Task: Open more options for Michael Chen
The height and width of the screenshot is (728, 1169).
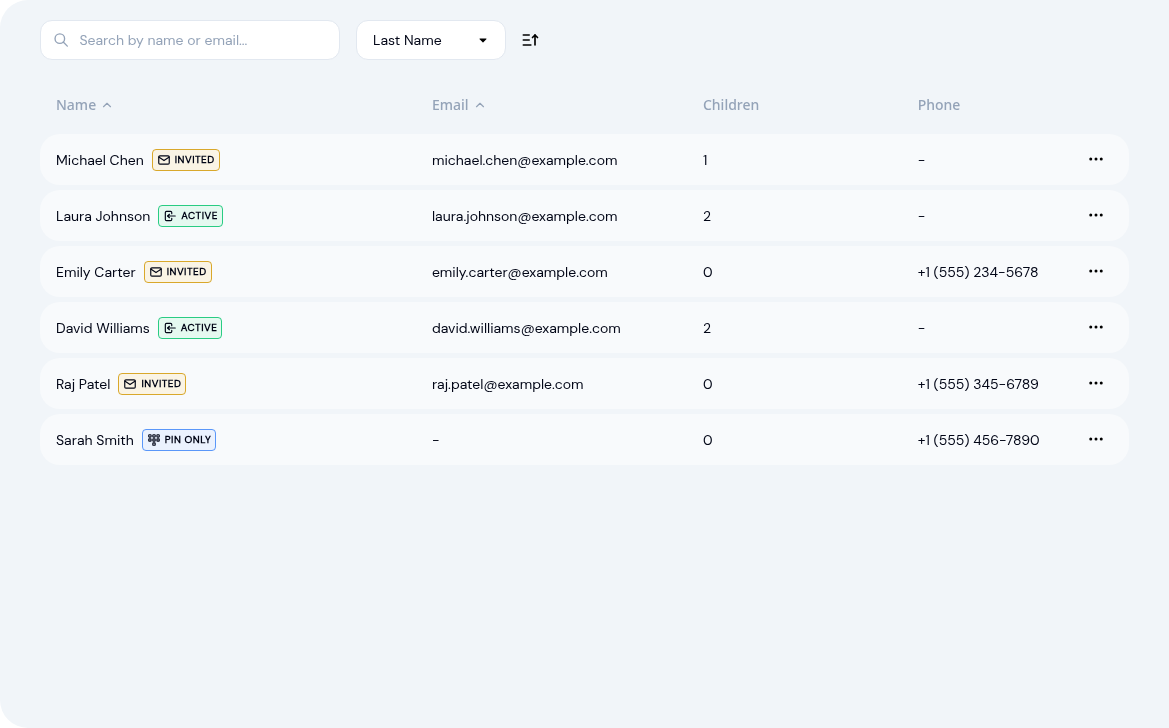Action: coord(1095,160)
